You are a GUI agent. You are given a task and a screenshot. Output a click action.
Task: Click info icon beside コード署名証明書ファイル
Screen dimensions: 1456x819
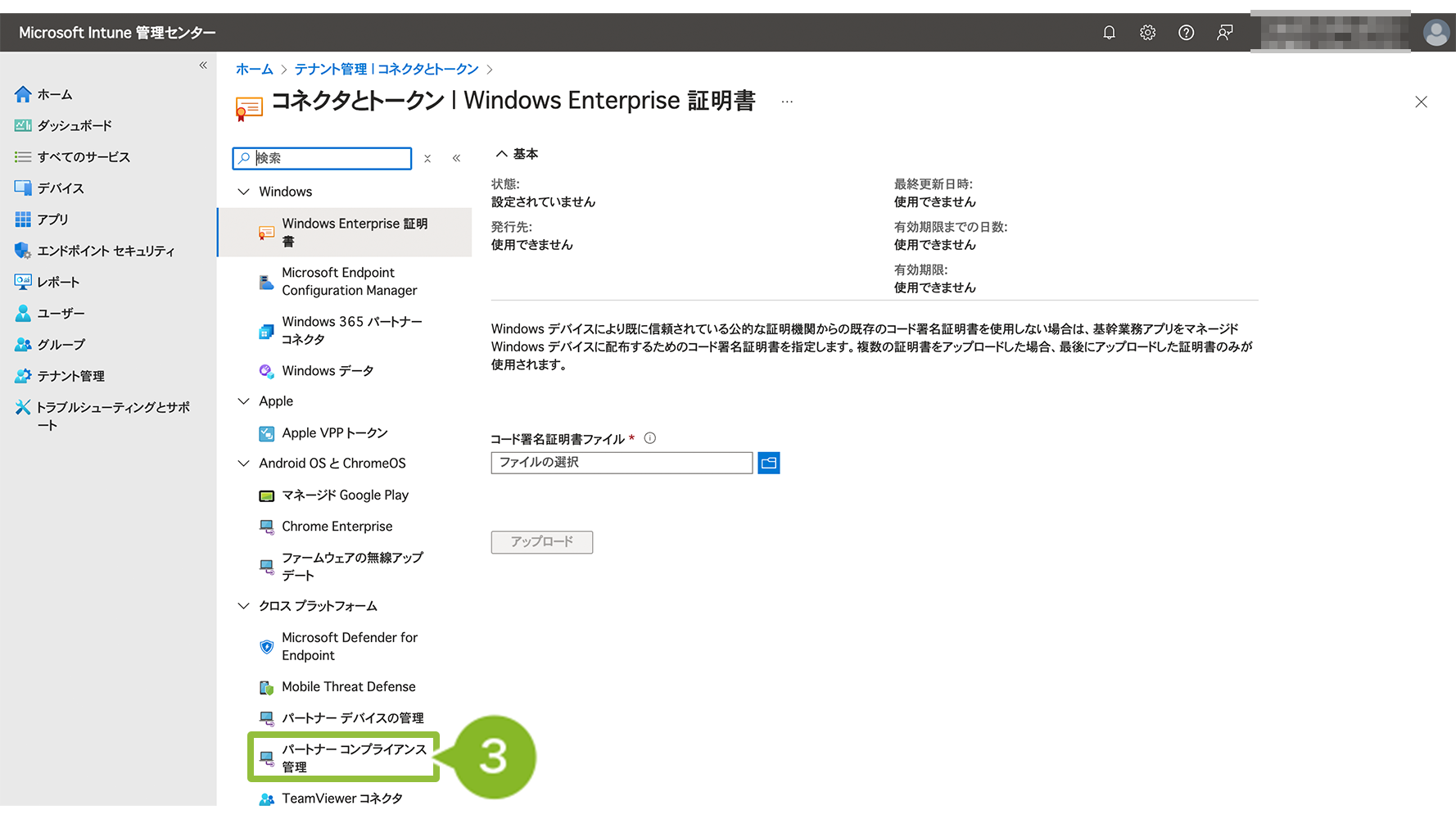point(650,438)
